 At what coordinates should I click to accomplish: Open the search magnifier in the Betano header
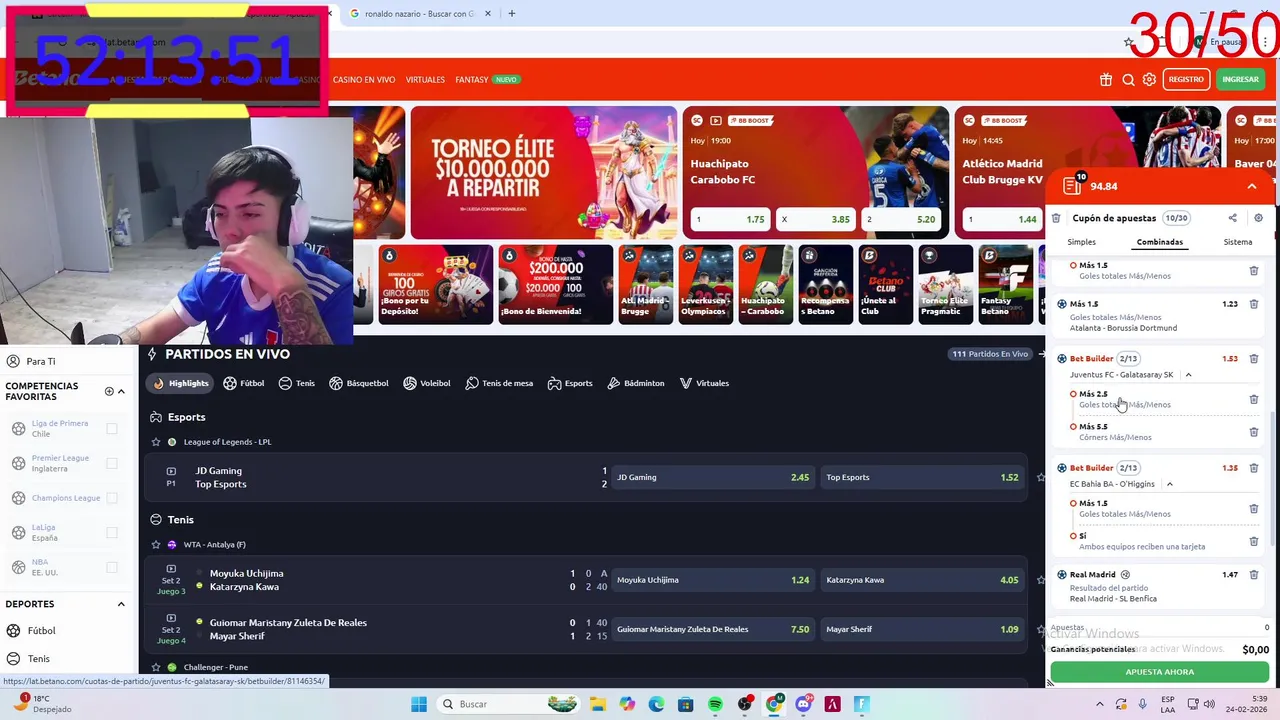(x=1128, y=80)
